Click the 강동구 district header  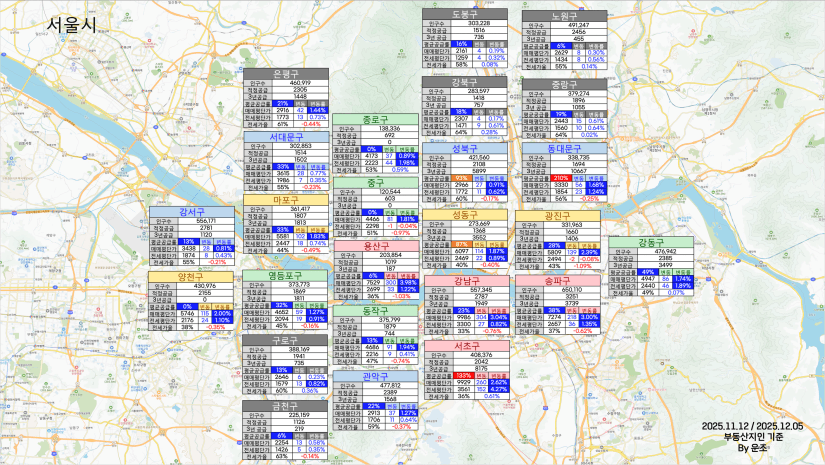click(x=650, y=242)
